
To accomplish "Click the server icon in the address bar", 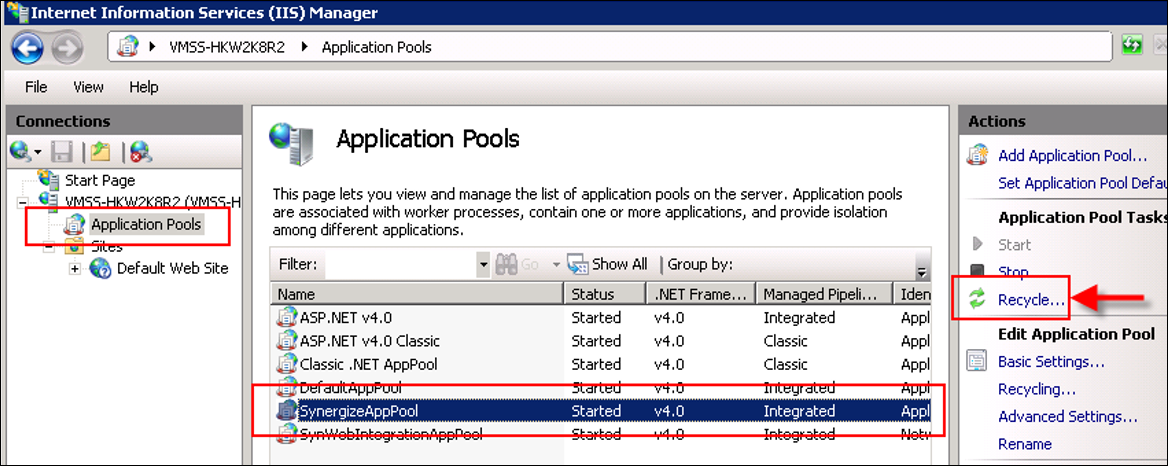I will point(128,48).
